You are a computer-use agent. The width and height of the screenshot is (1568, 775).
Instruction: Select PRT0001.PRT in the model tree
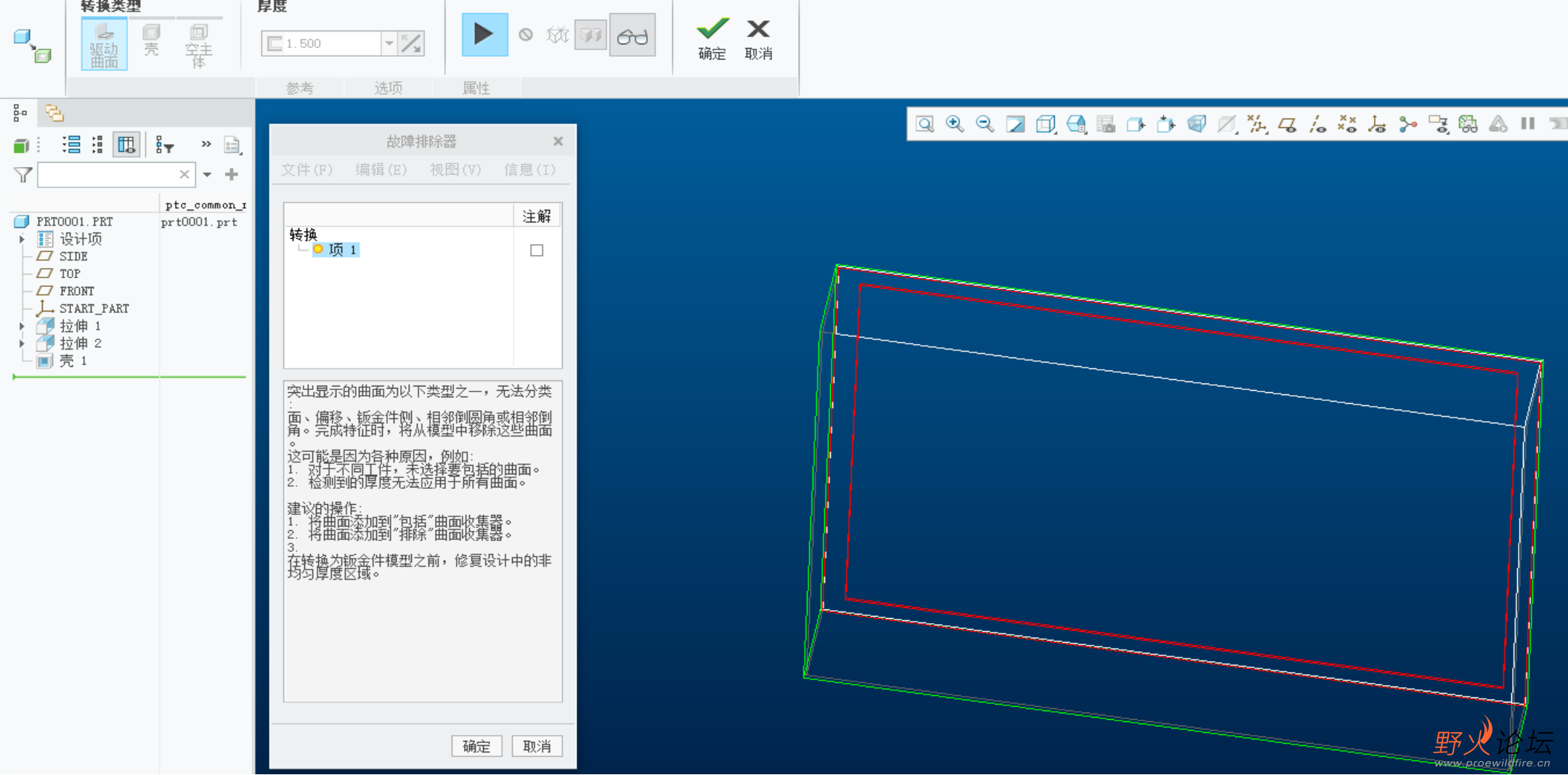75,222
